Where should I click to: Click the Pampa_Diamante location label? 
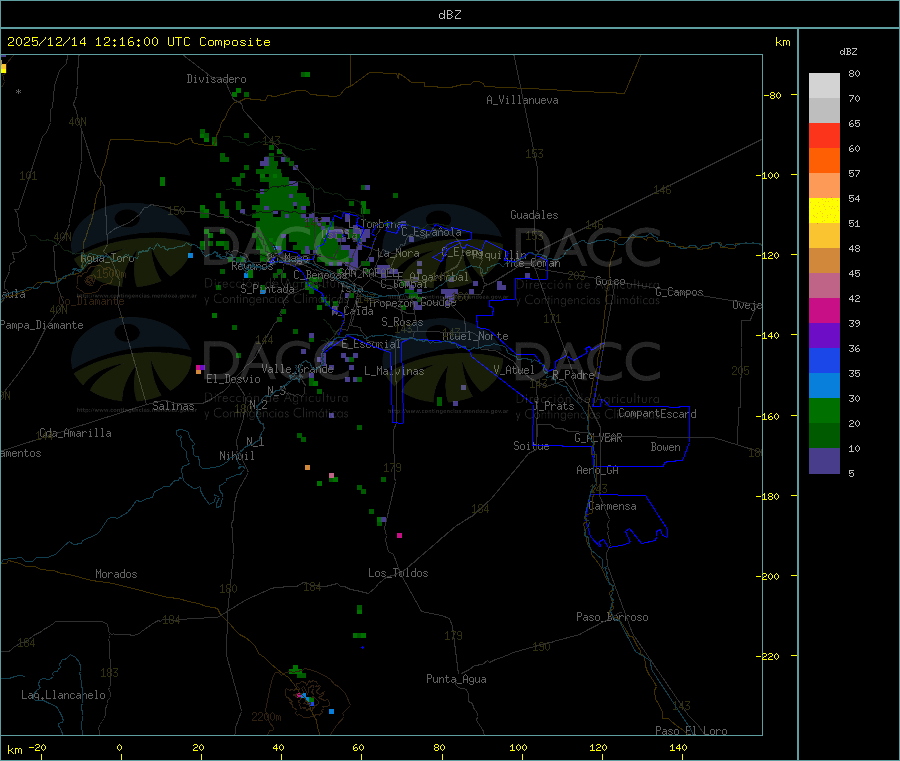(x=42, y=325)
